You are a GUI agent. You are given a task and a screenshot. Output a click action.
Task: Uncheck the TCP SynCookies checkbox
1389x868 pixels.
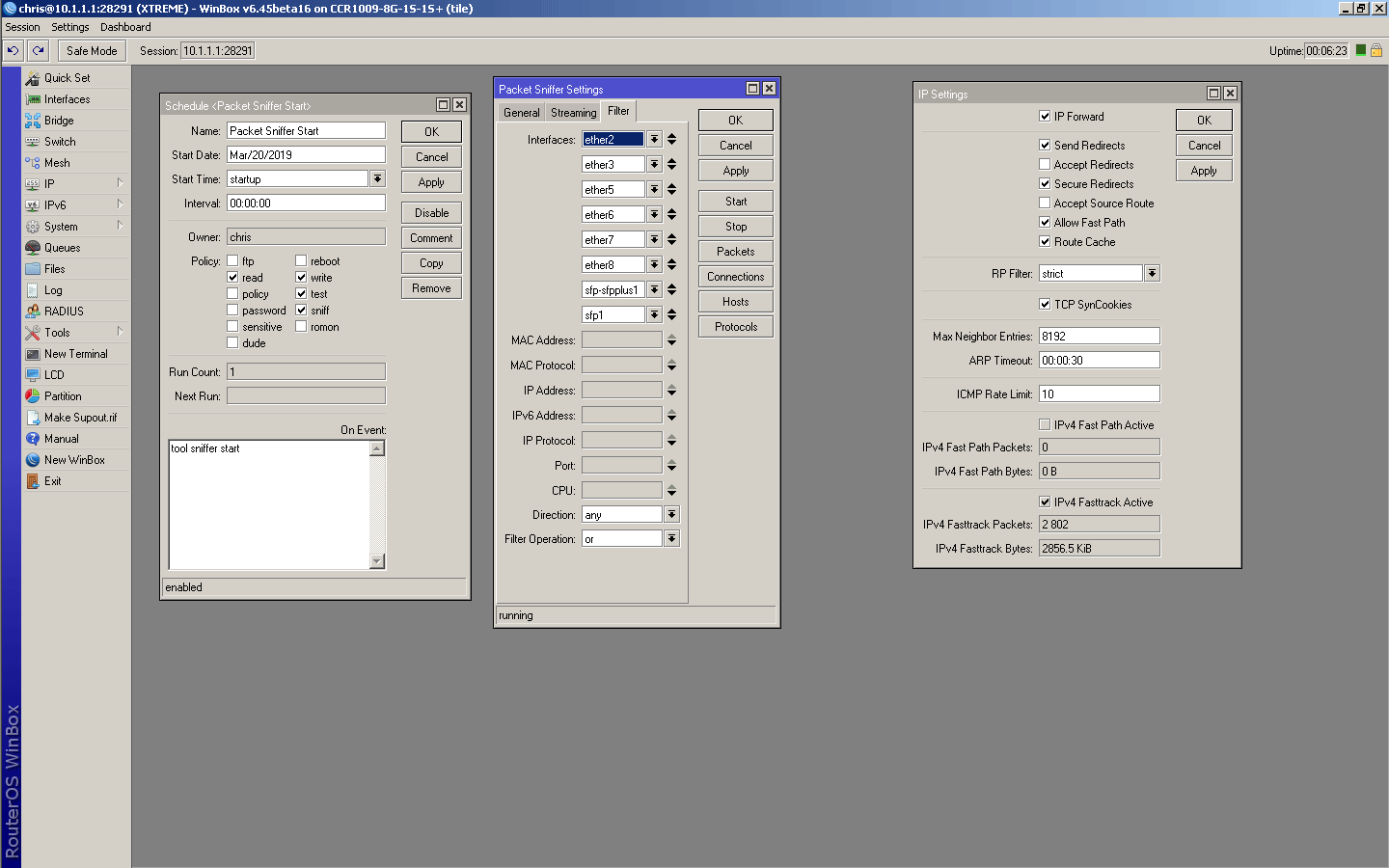(x=1045, y=305)
